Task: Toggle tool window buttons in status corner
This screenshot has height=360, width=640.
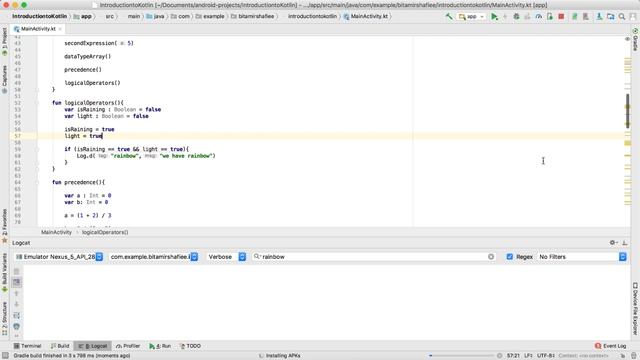Action: tap(5, 356)
